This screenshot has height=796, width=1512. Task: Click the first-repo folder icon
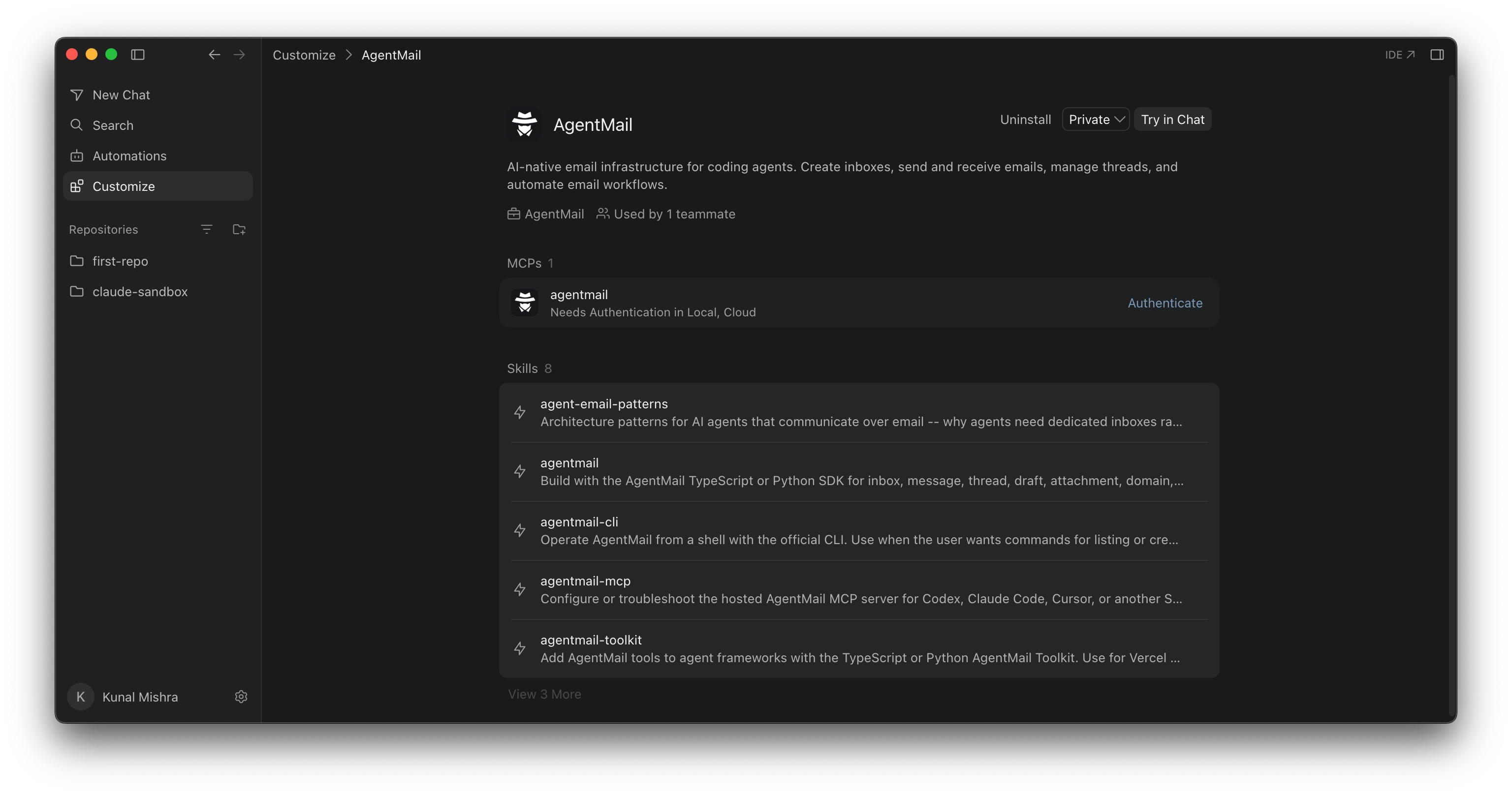(77, 260)
